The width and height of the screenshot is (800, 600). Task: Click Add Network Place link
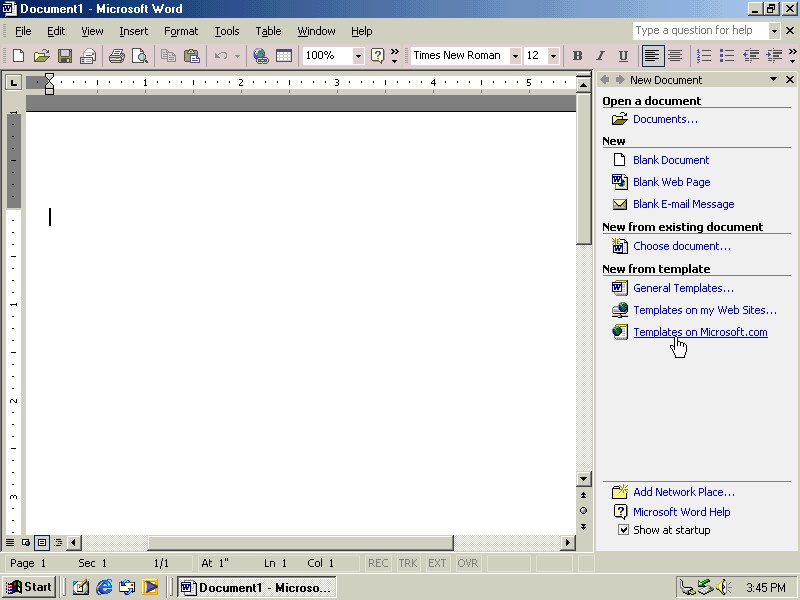coord(684,492)
